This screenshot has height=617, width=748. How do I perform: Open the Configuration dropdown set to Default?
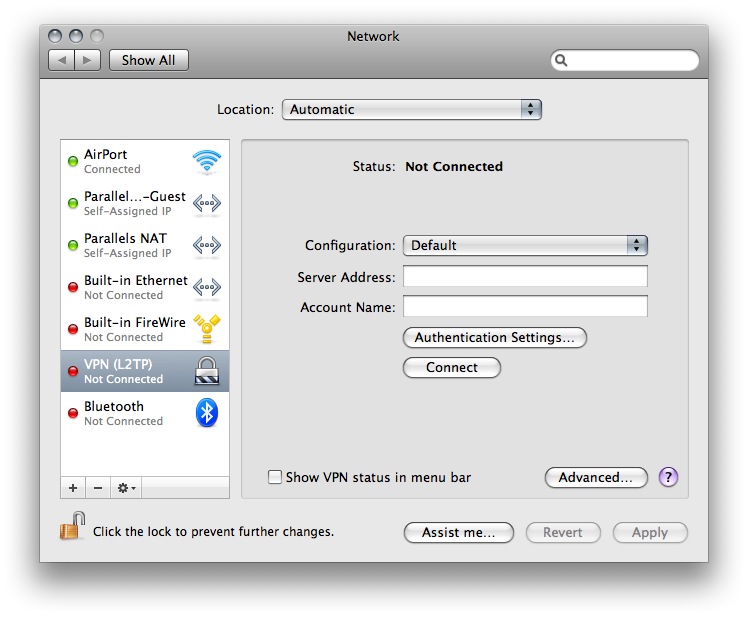coord(525,245)
